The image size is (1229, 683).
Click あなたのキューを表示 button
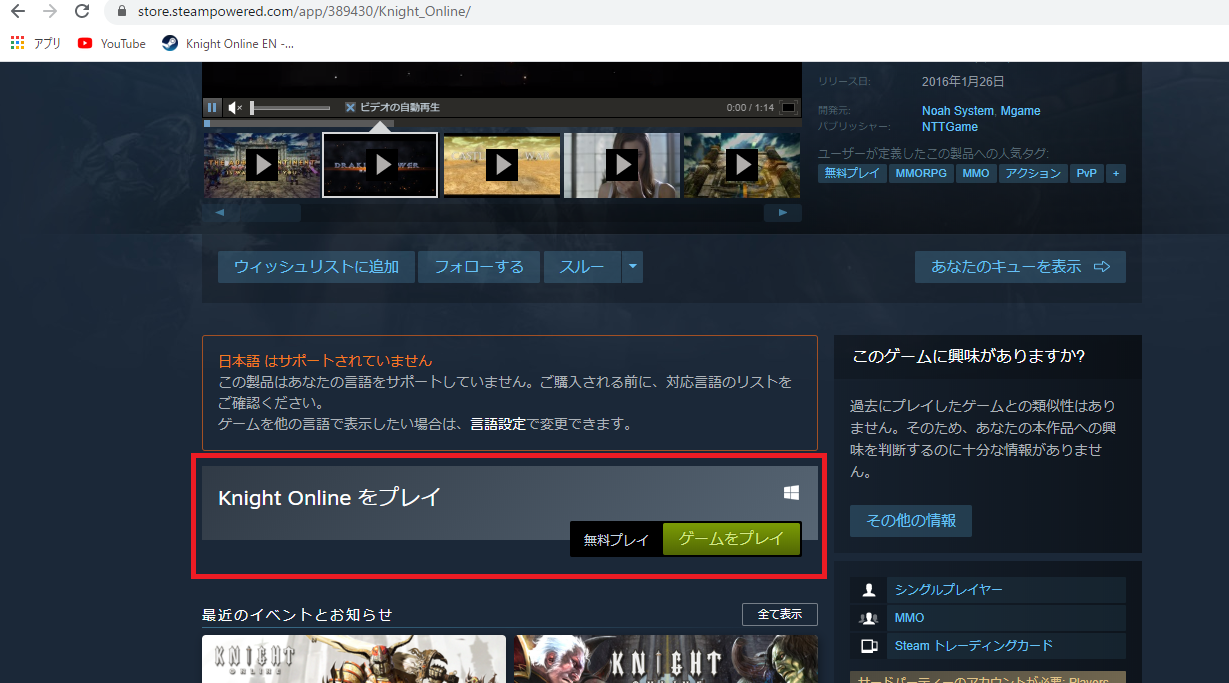[x=1020, y=267]
